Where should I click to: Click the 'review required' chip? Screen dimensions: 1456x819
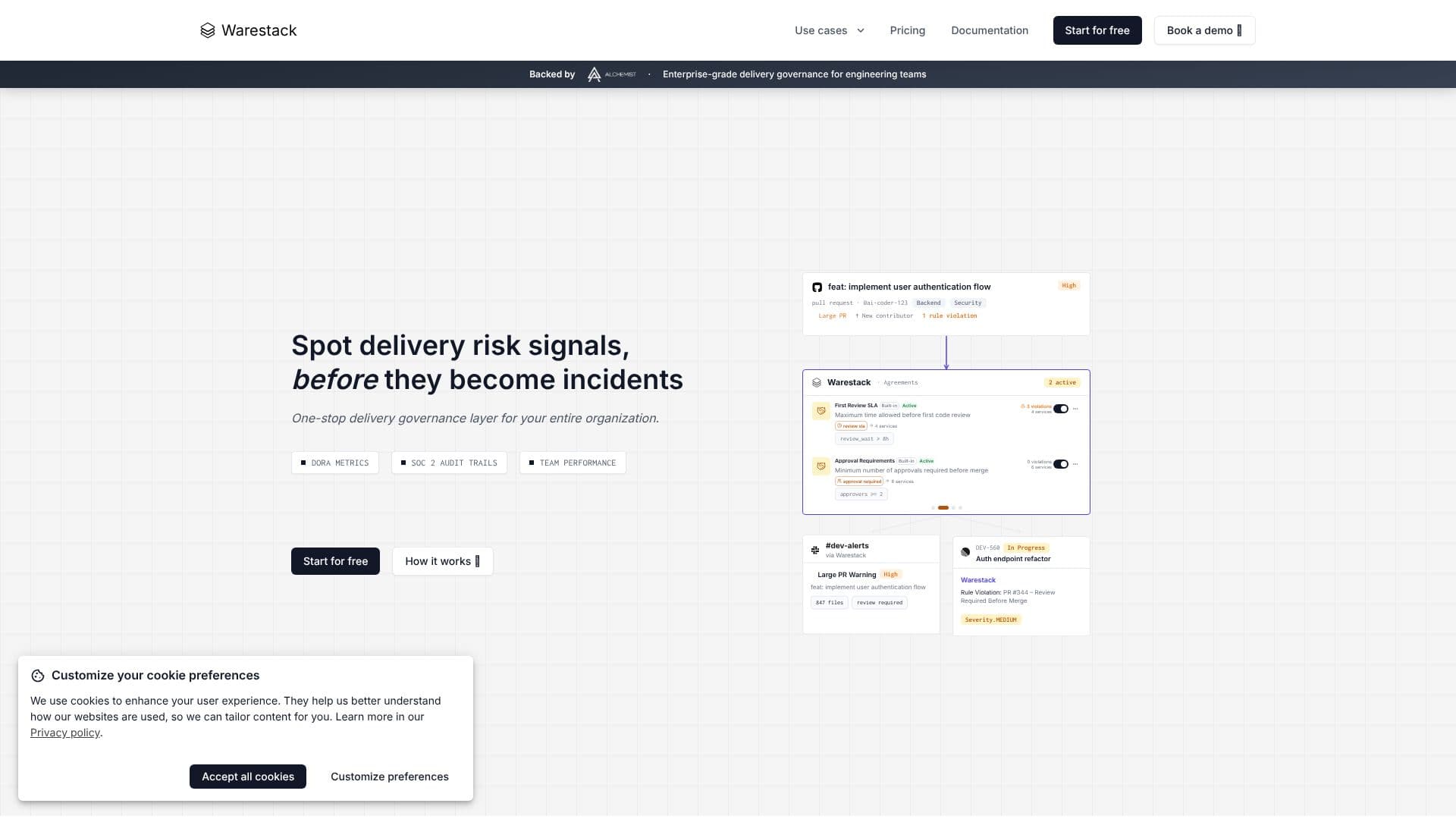point(880,603)
